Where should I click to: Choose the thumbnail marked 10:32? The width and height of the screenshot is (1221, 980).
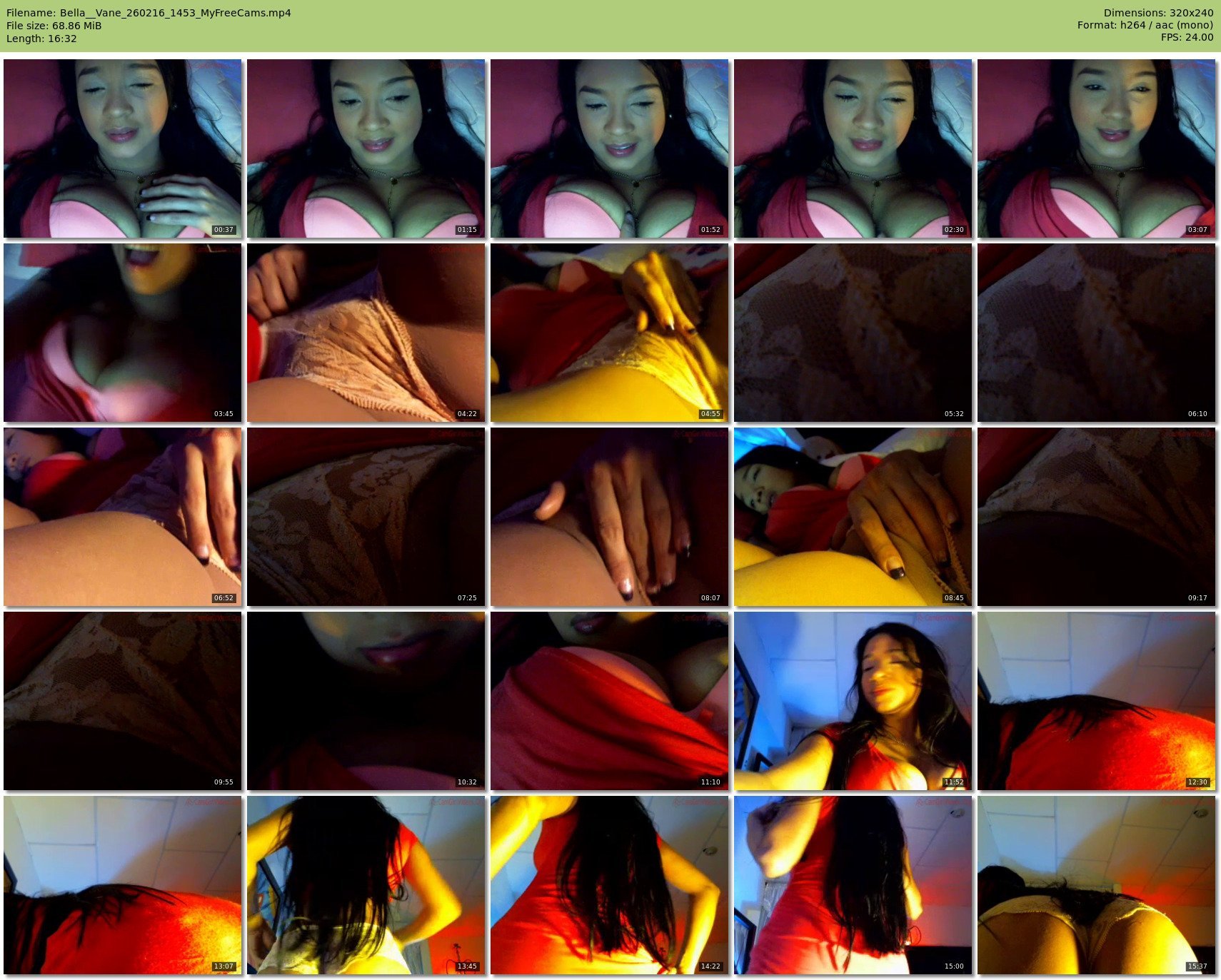(x=366, y=701)
